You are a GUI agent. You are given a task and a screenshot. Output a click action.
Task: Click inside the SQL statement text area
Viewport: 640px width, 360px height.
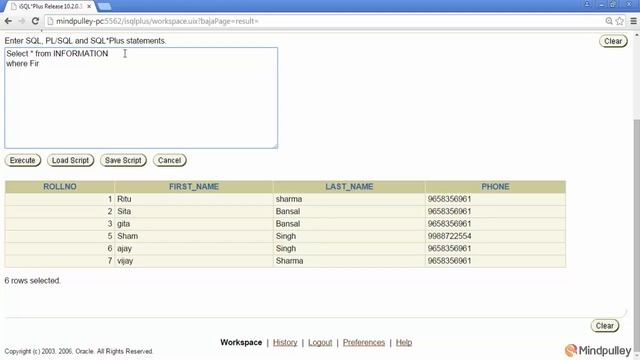click(141, 98)
